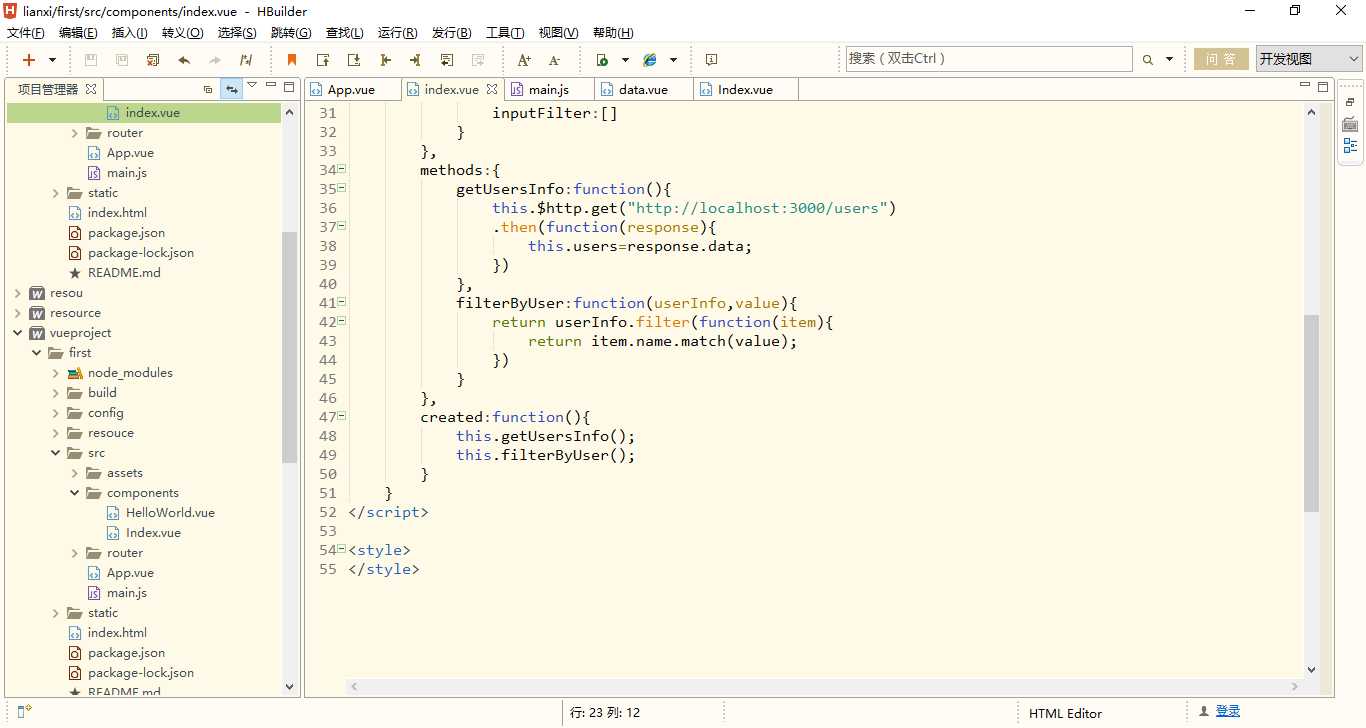Select HelloWorld.vue in project tree
Image resolution: width=1366 pixels, height=728 pixels.
point(170,513)
